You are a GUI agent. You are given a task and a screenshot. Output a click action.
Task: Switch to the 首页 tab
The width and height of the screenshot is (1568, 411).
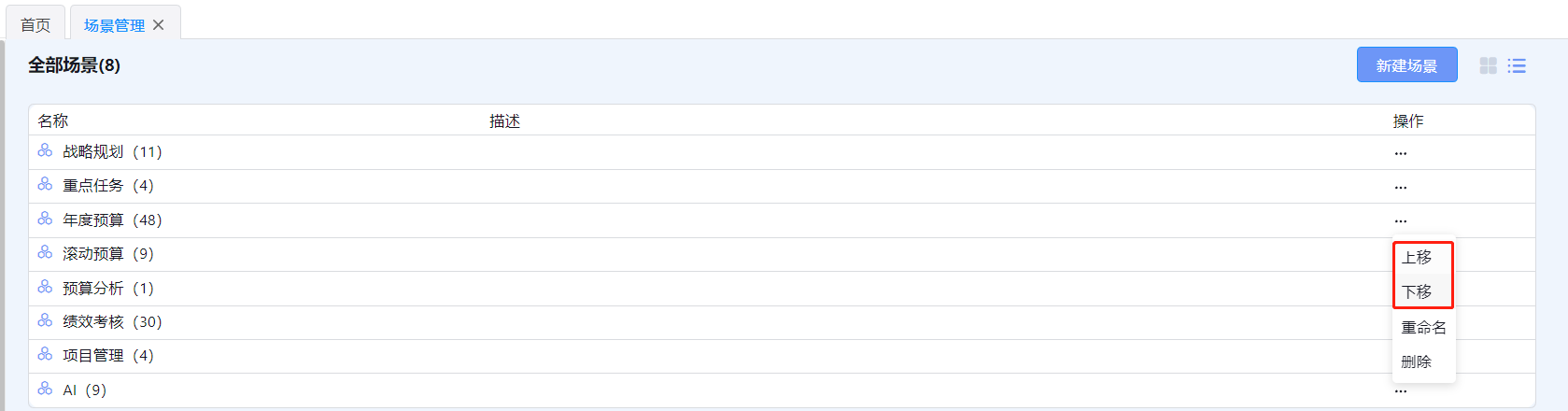[35, 25]
